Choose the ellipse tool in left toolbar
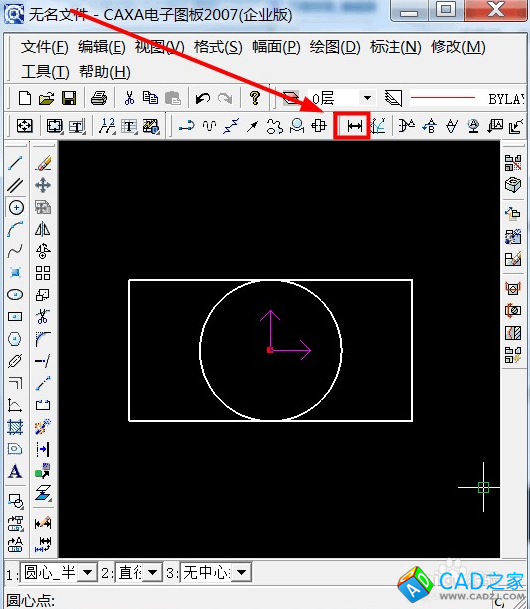Screen dimensions: 530x609 (x=15, y=295)
